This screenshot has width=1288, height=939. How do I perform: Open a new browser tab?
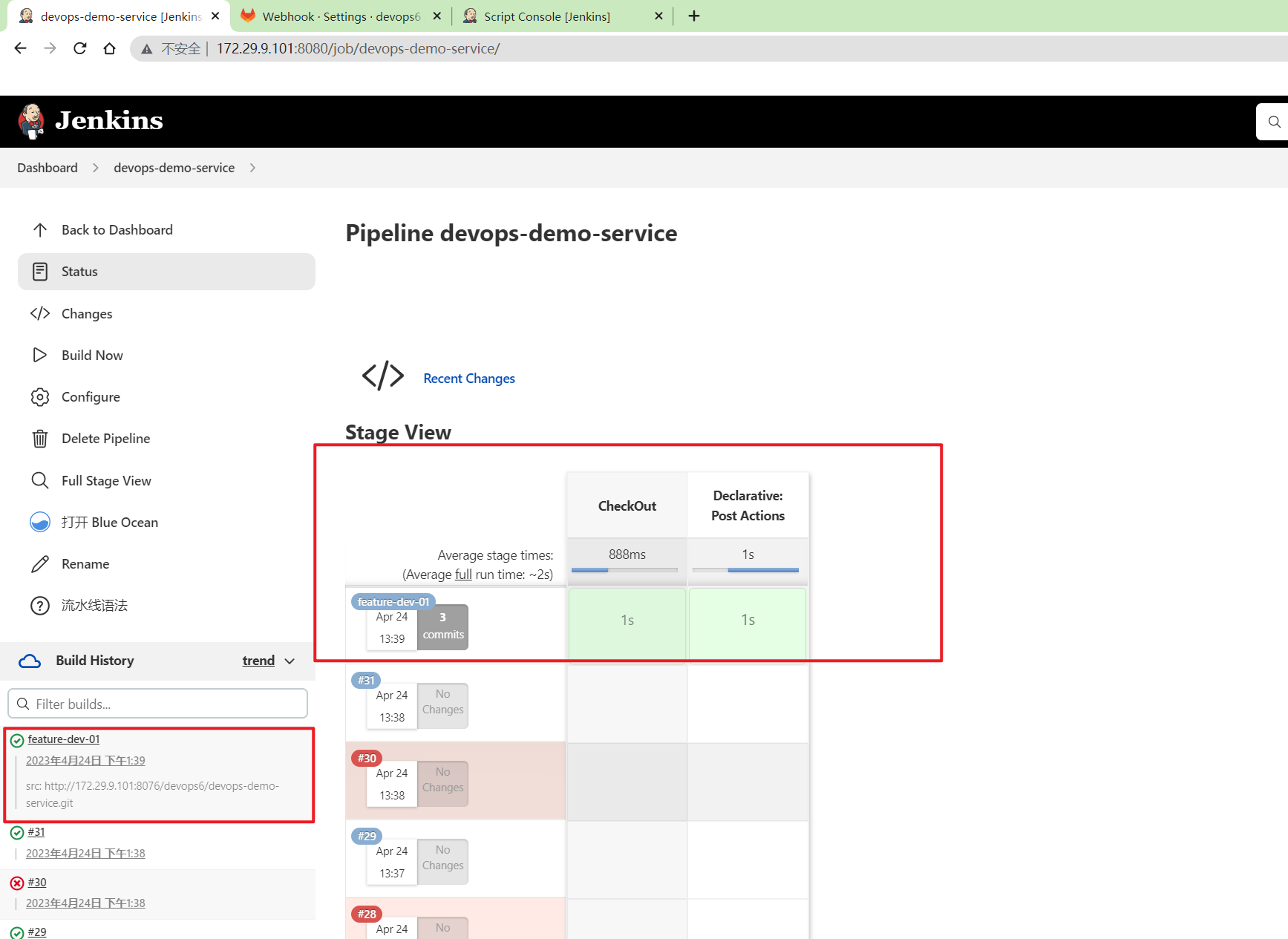point(694,16)
